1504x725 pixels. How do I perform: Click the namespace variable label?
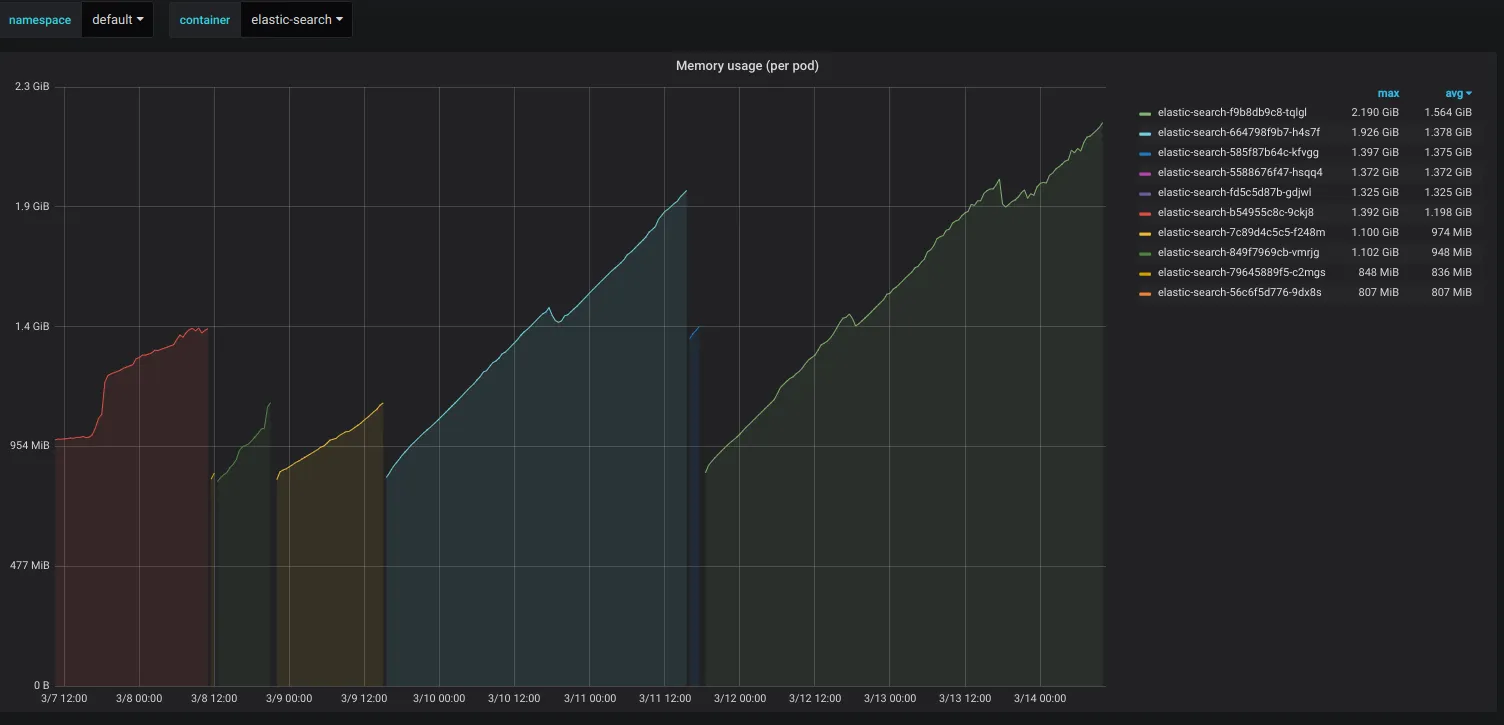click(x=40, y=20)
